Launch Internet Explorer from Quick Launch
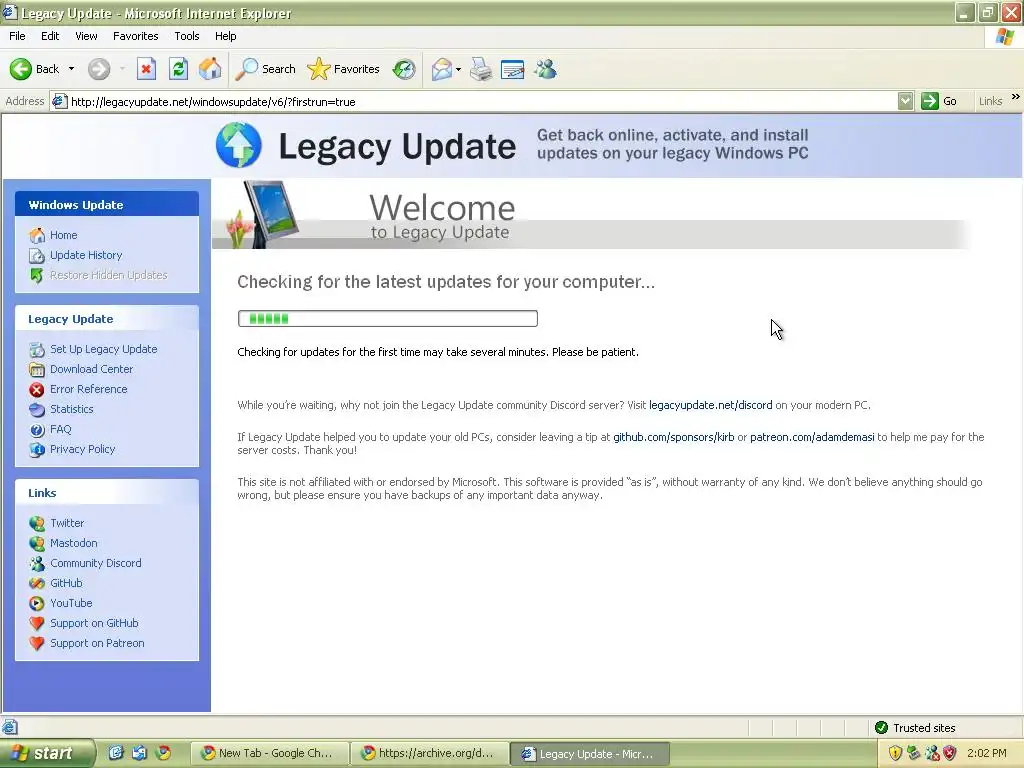Viewport: 1024px width, 768px height. (x=116, y=753)
